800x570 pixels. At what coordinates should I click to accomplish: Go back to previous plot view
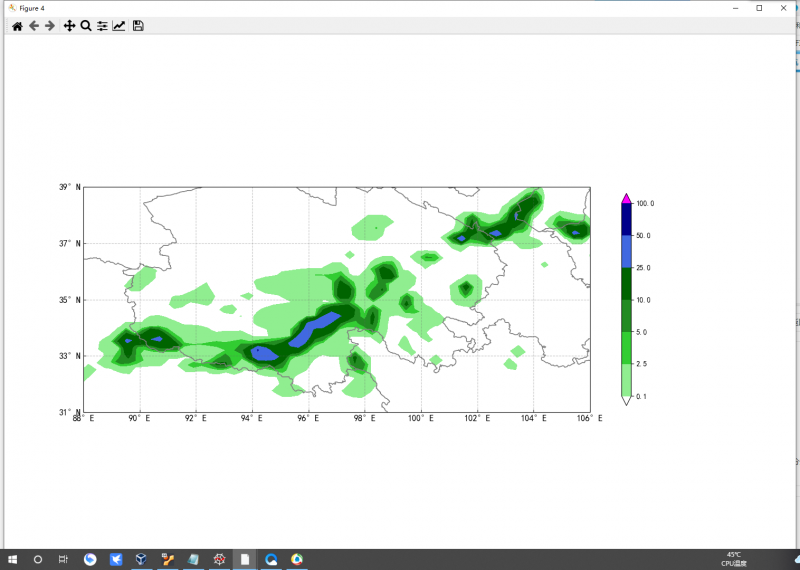[34, 26]
